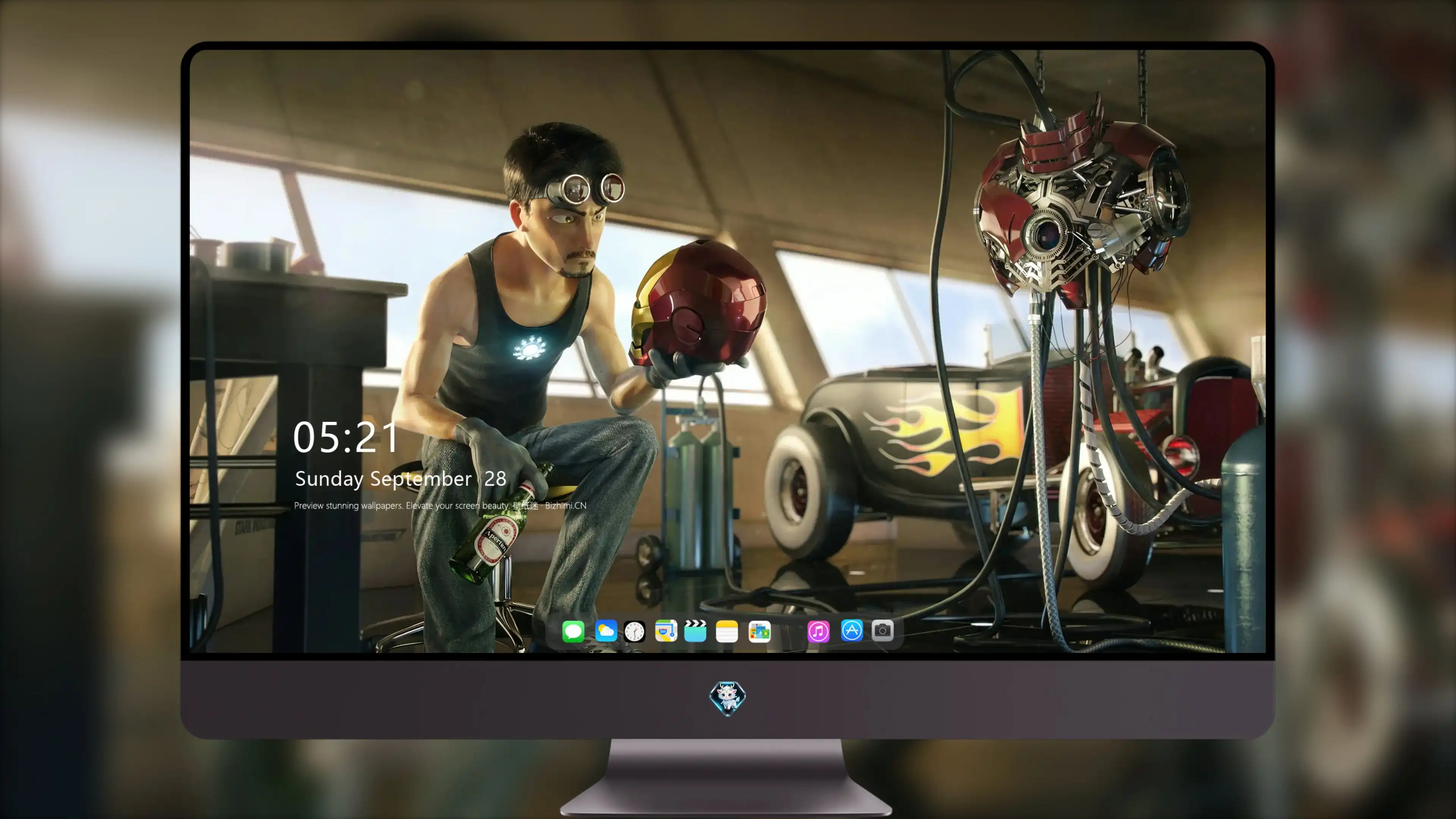The height and width of the screenshot is (819, 1456).
Task: Open the gray Camera app in the dock
Action: (882, 631)
